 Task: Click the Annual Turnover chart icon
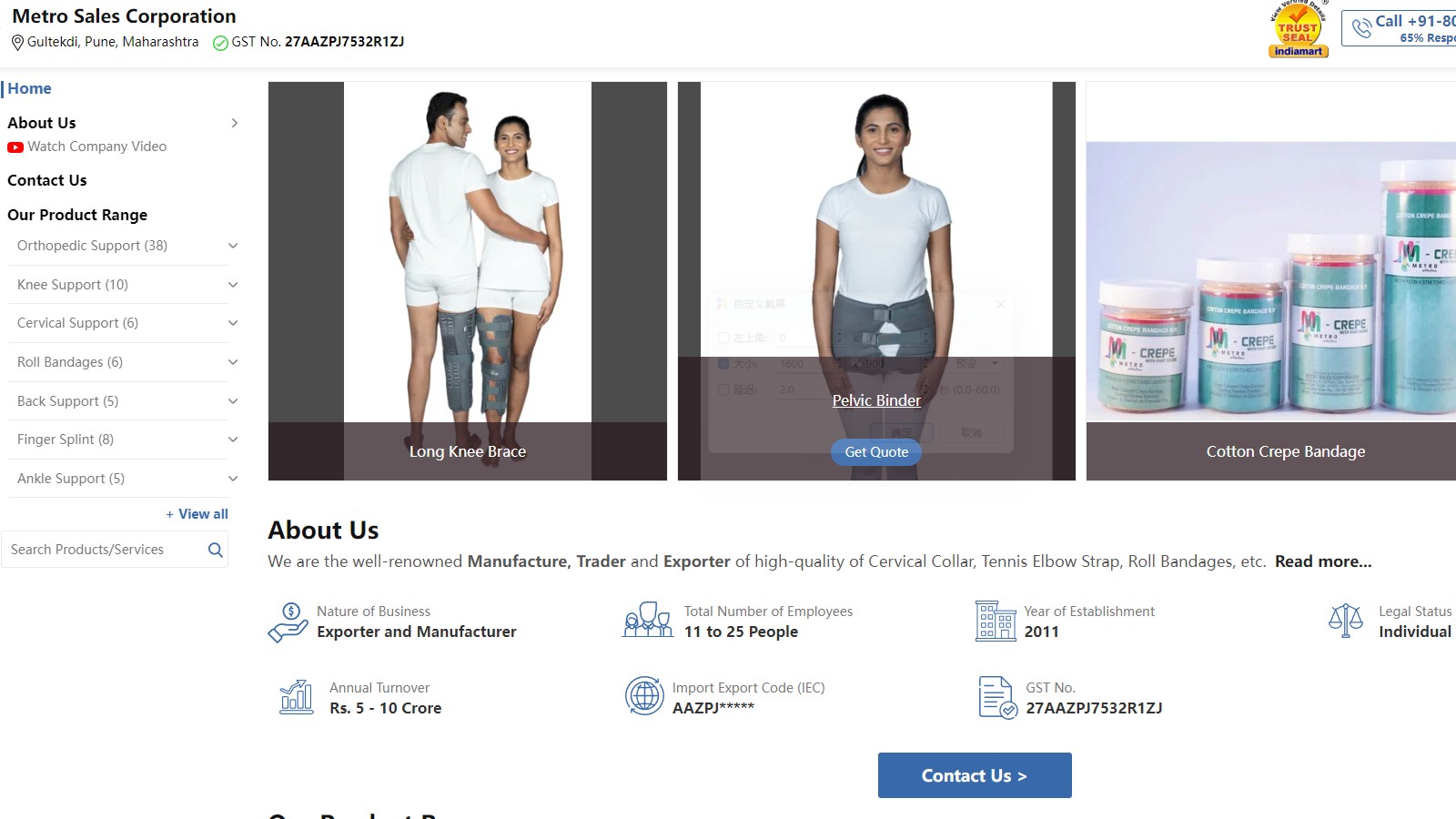[x=297, y=697]
